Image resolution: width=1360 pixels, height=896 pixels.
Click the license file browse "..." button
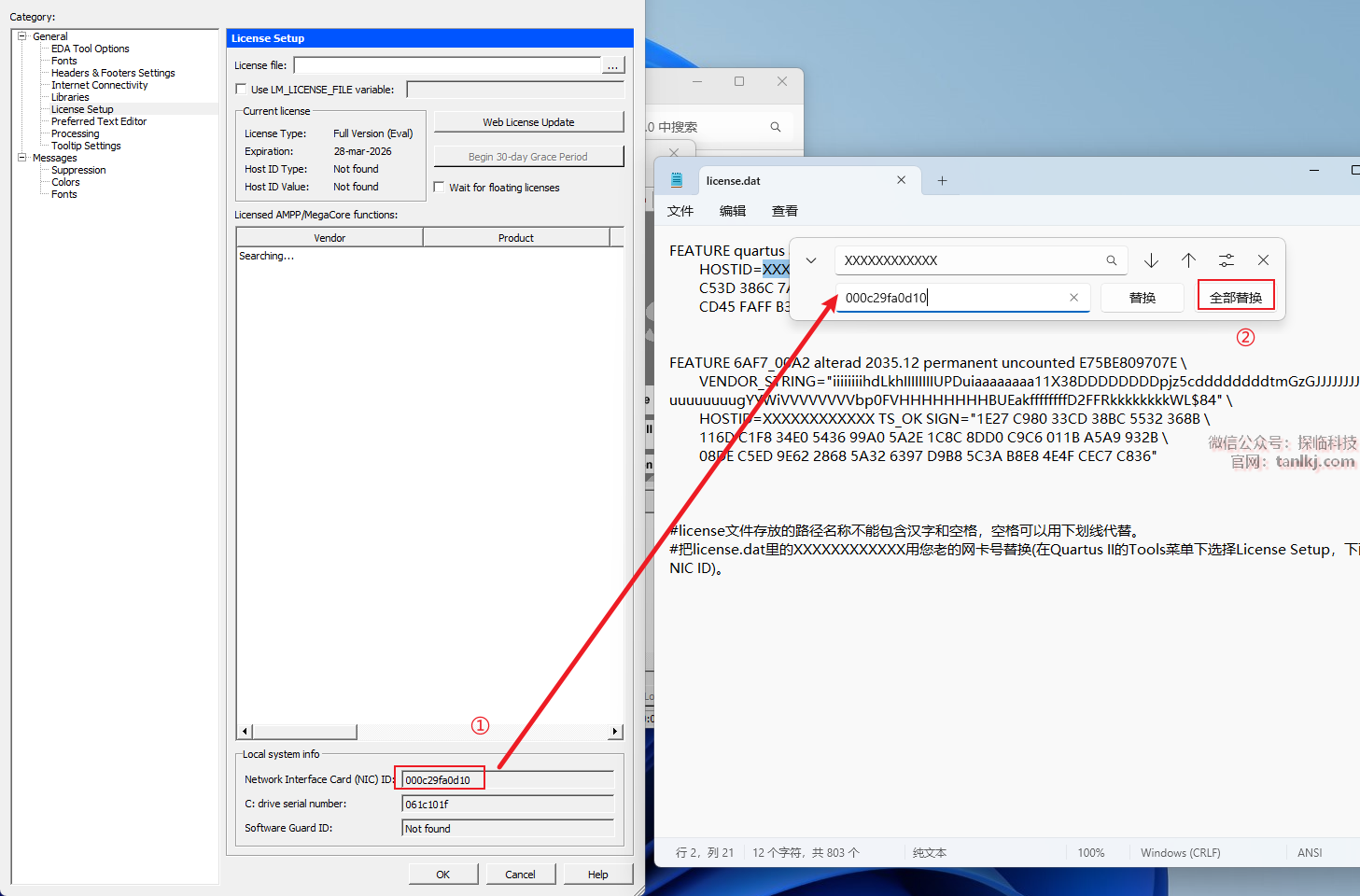click(x=612, y=65)
